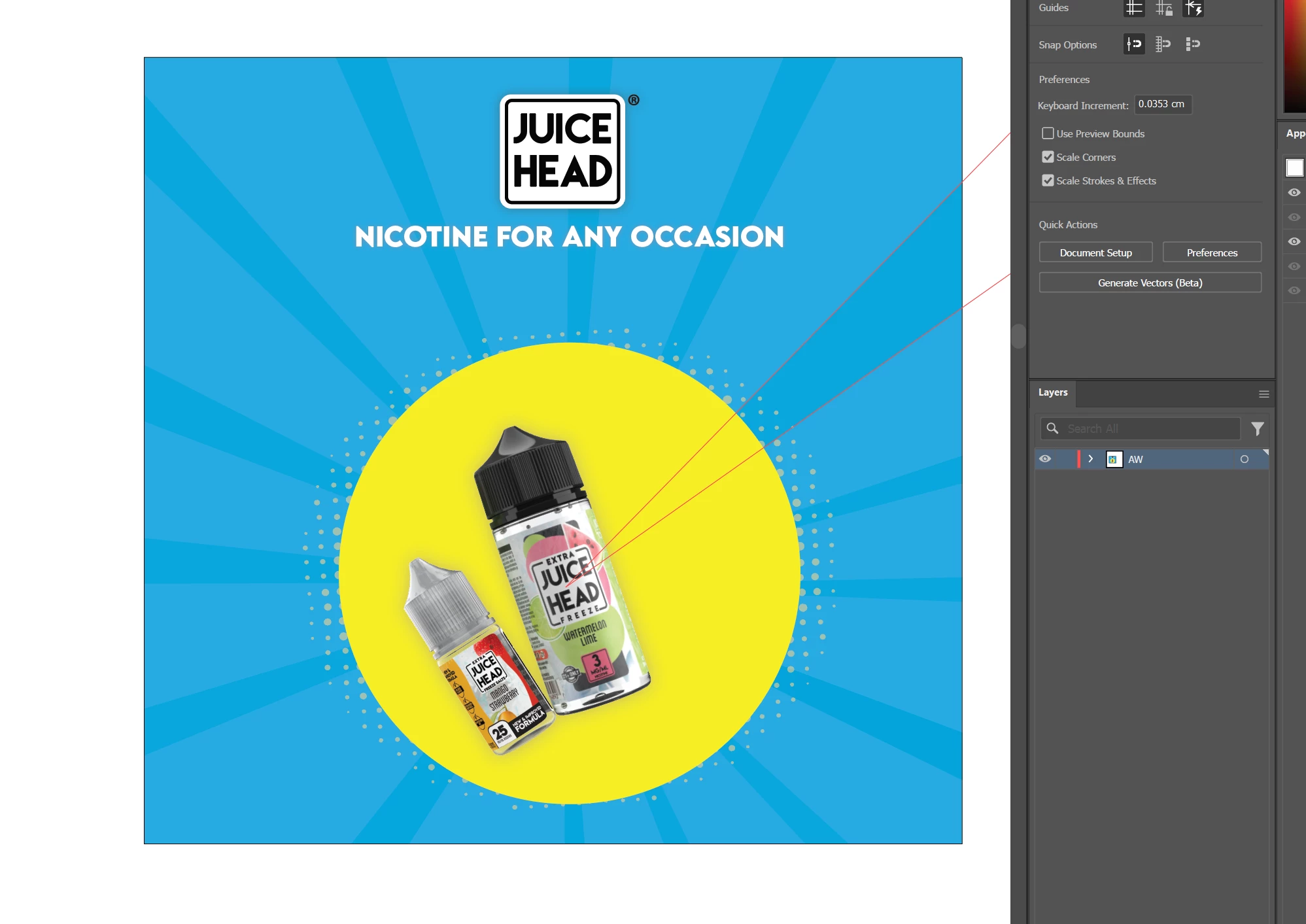This screenshot has height=924, width=1306.
Task: Click the Document Setup button
Action: coord(1095,252)
